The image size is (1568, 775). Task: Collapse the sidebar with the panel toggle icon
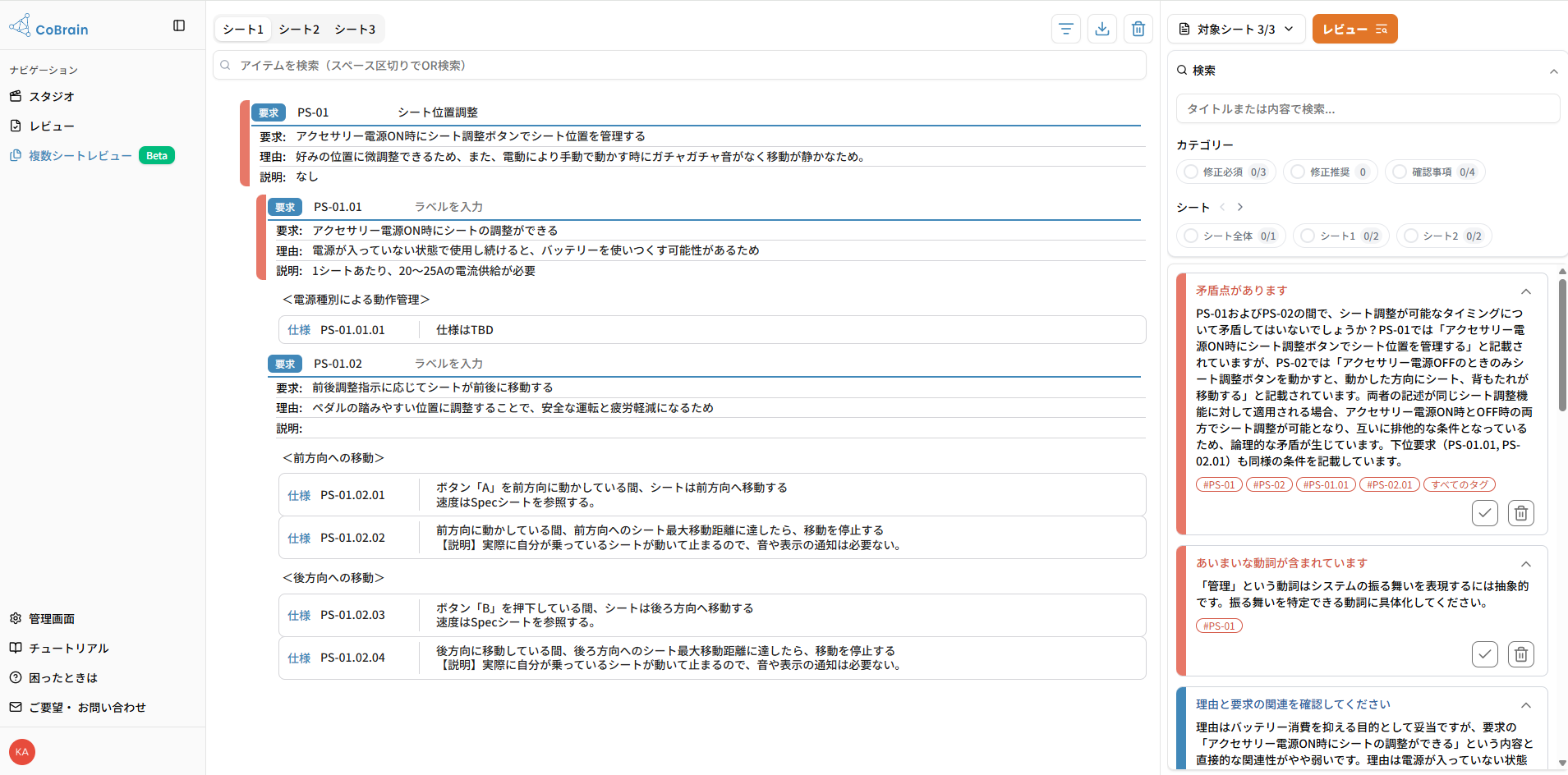pyautogui.click(x=180, y=25)
